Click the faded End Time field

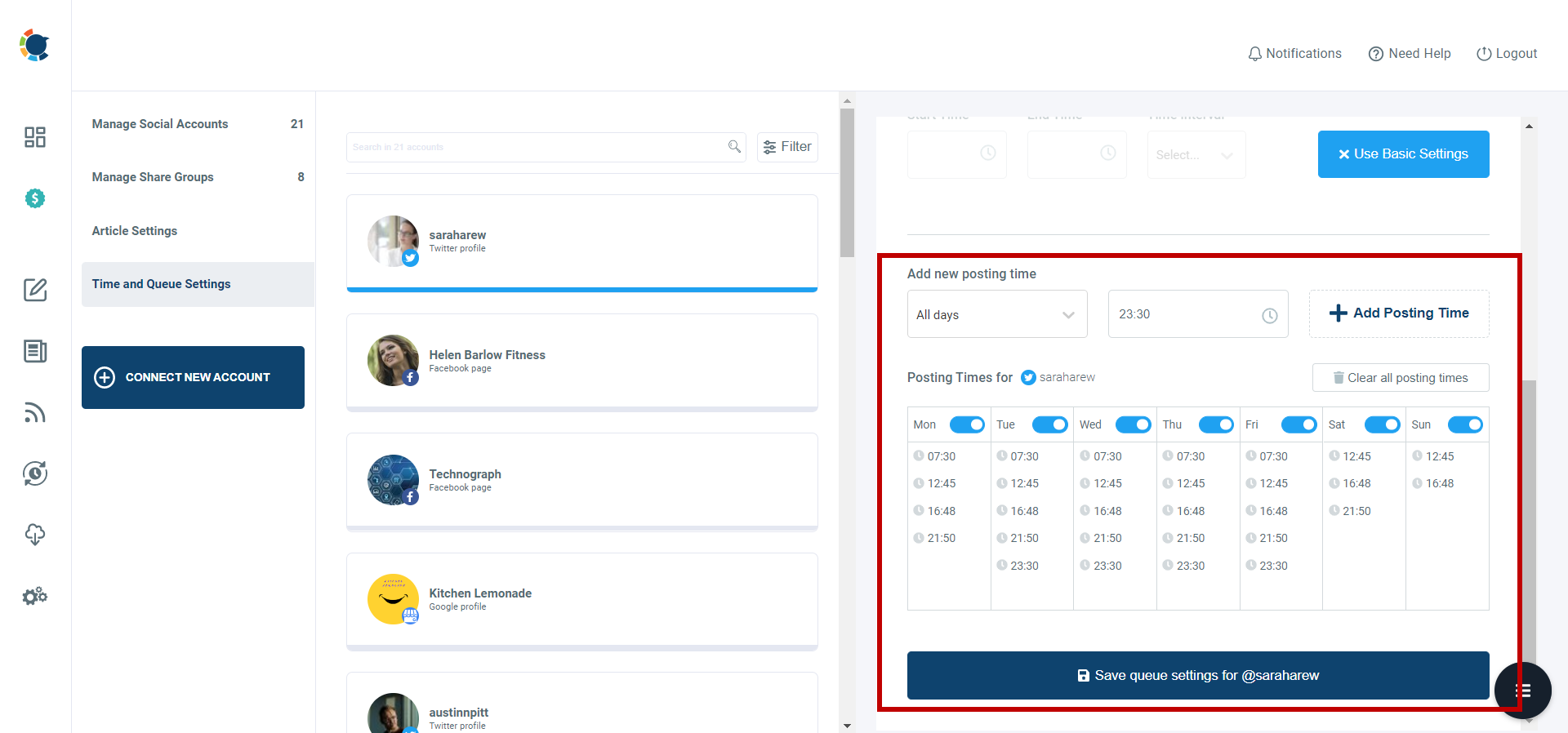click(1077, 154)
